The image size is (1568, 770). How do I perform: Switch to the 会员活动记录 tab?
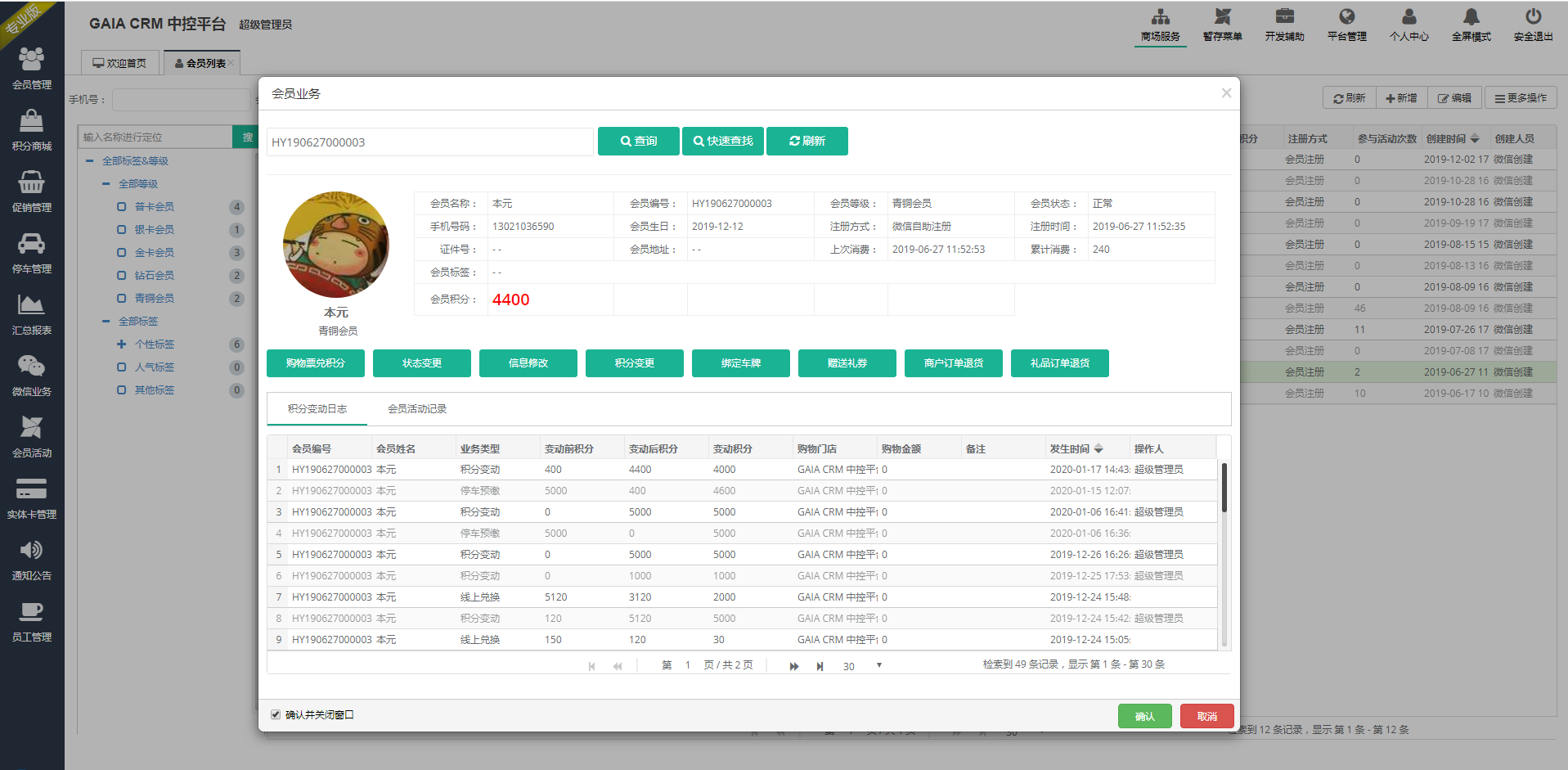416,409
